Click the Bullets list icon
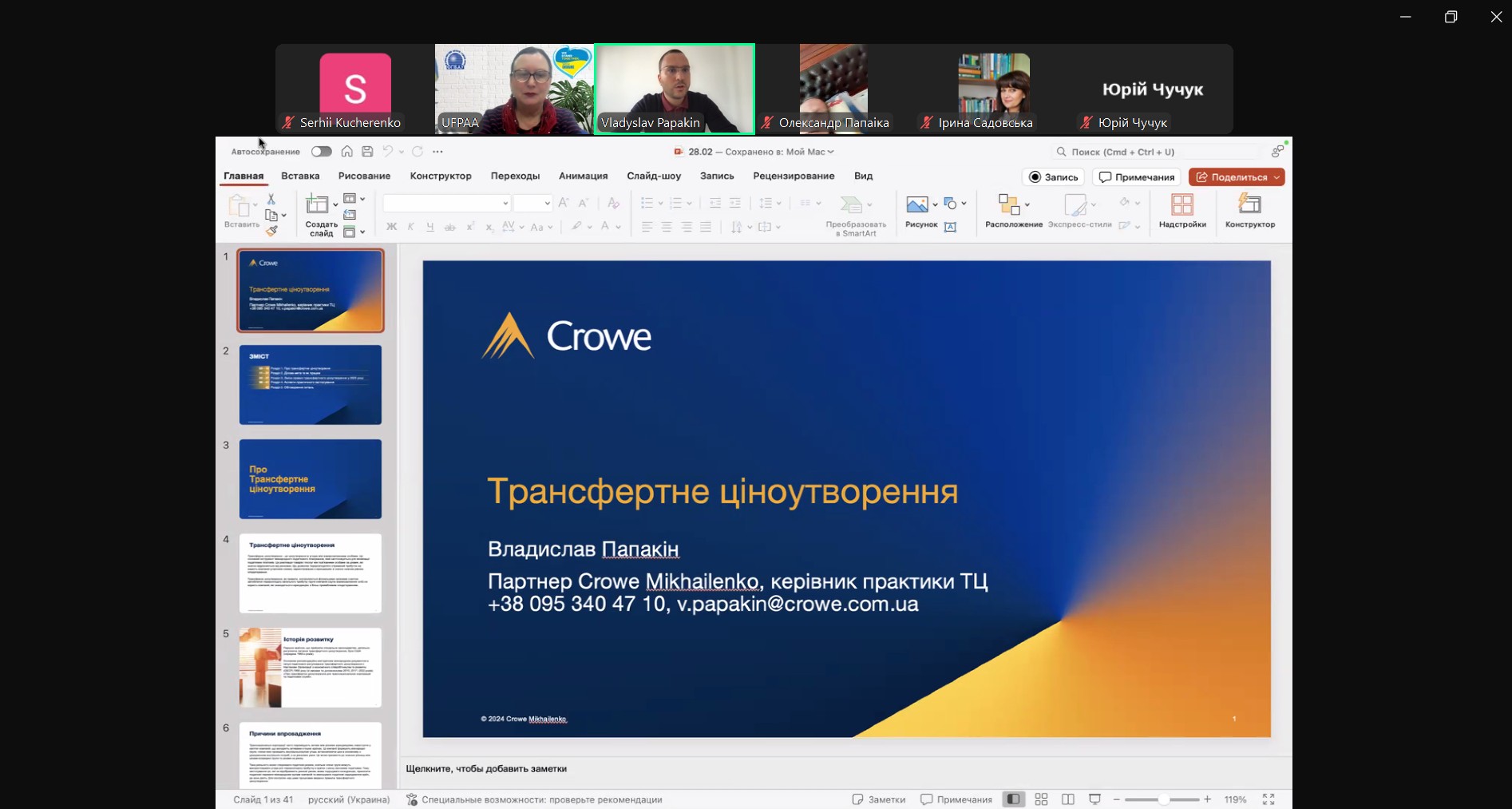This screenshot has height=809, width=1512. pyautogui.click(x=647, y=203)
